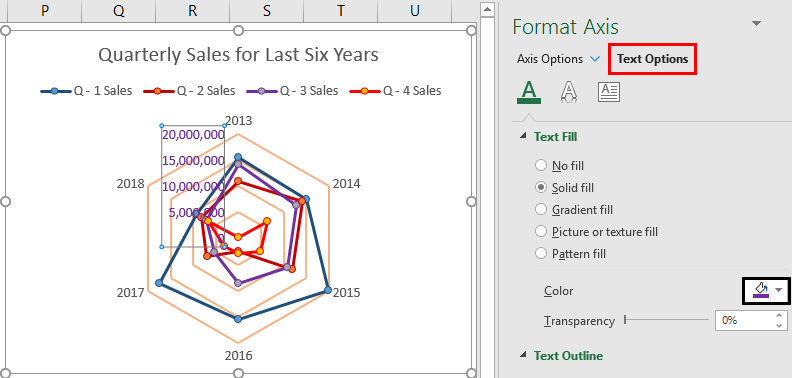This screenshot has width=792, height=378.
Task: Select the Pattern fill radio button
Action: [x=541, y=253]
